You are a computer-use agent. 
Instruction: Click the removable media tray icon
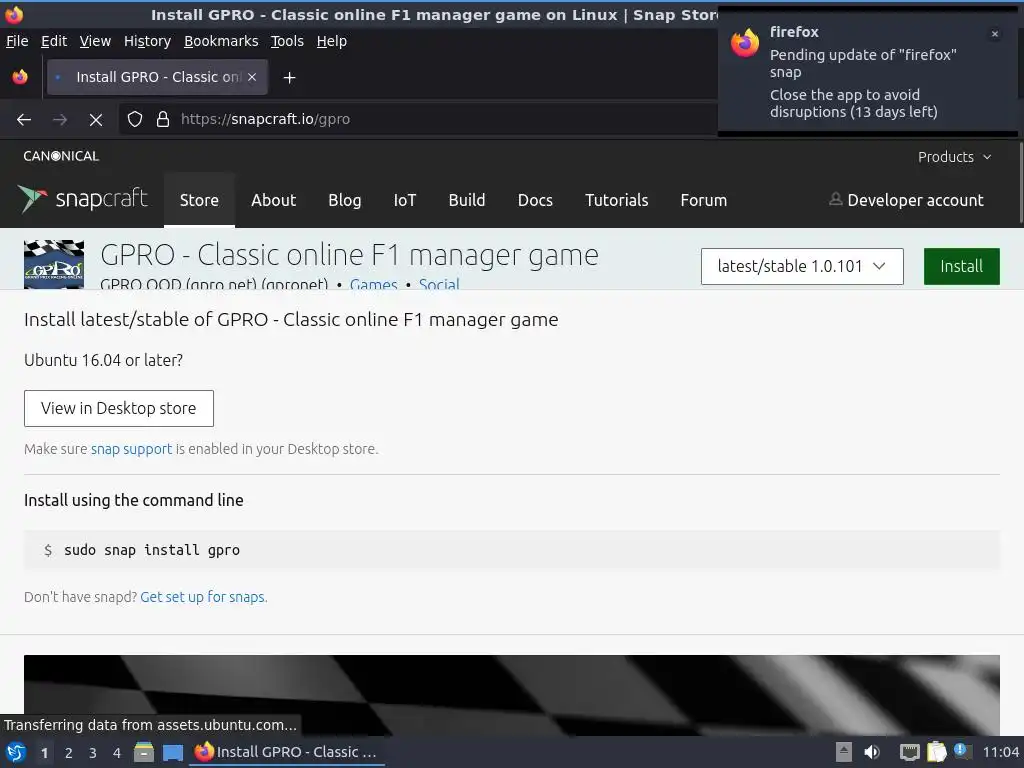point(844,752)
